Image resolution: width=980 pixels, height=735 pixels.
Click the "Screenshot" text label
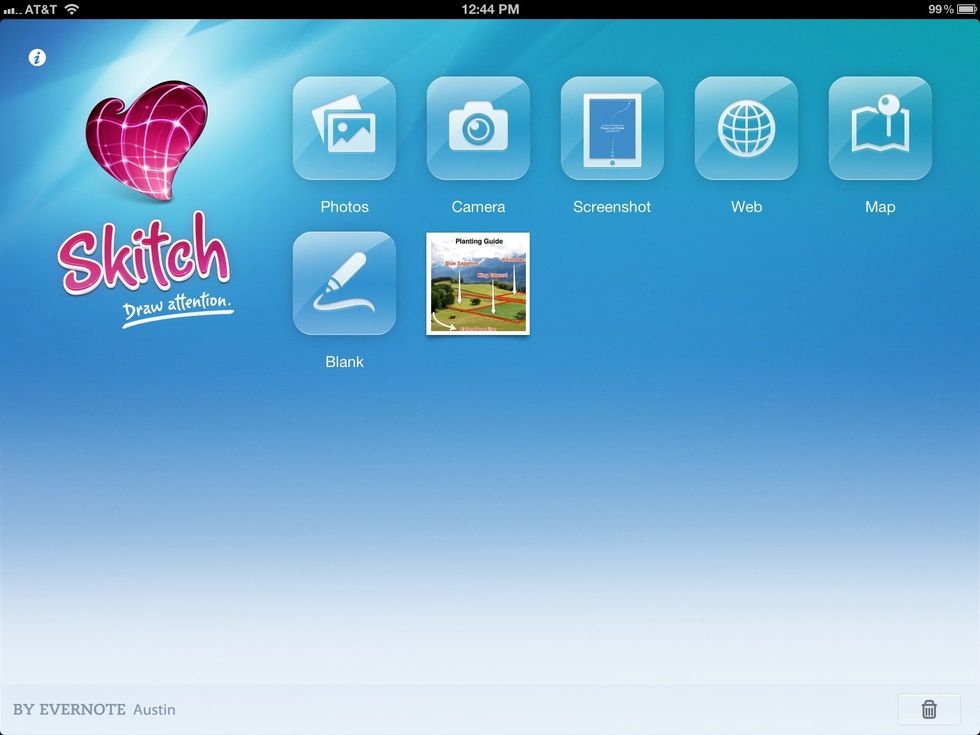click(612, 207)
